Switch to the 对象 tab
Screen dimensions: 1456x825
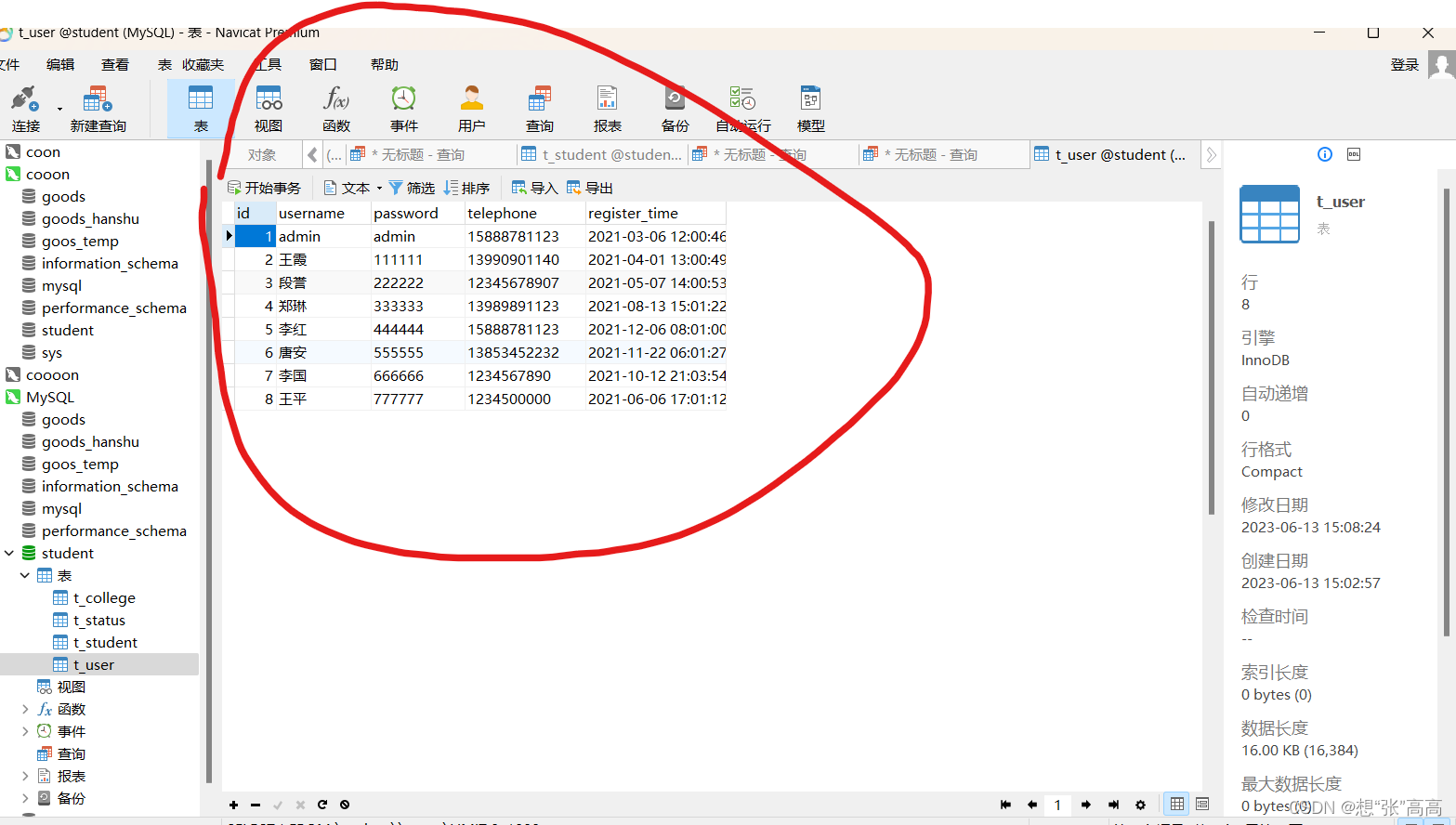[262, 154]
